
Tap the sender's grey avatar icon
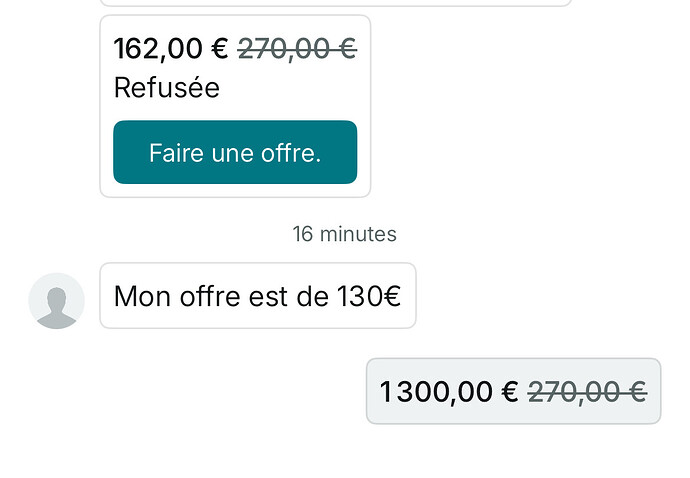click(56, 300)
